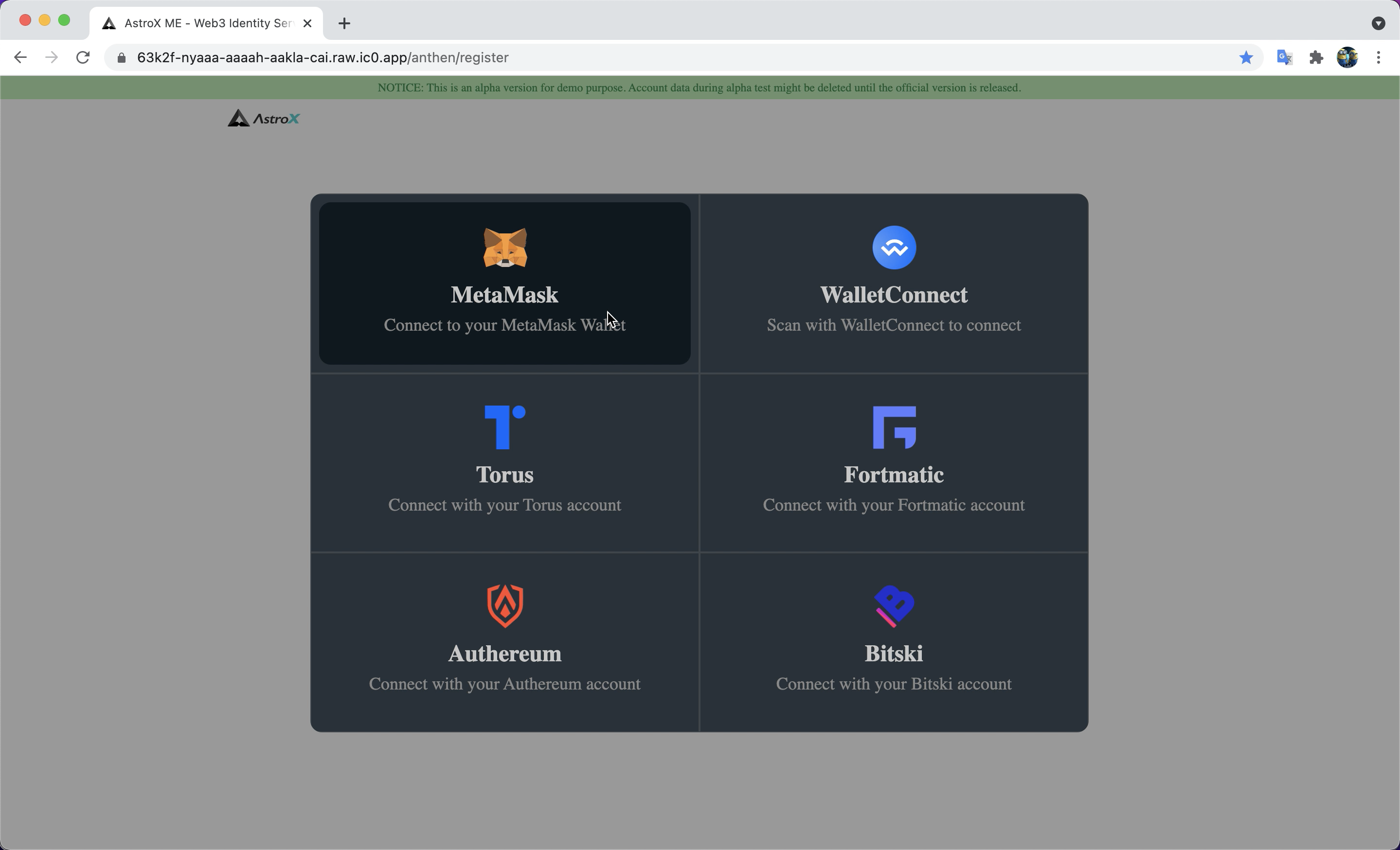Open the Extensions puzzle icon
The height and width of the screenshot is (850, 1400).
tap(1316, 57)
